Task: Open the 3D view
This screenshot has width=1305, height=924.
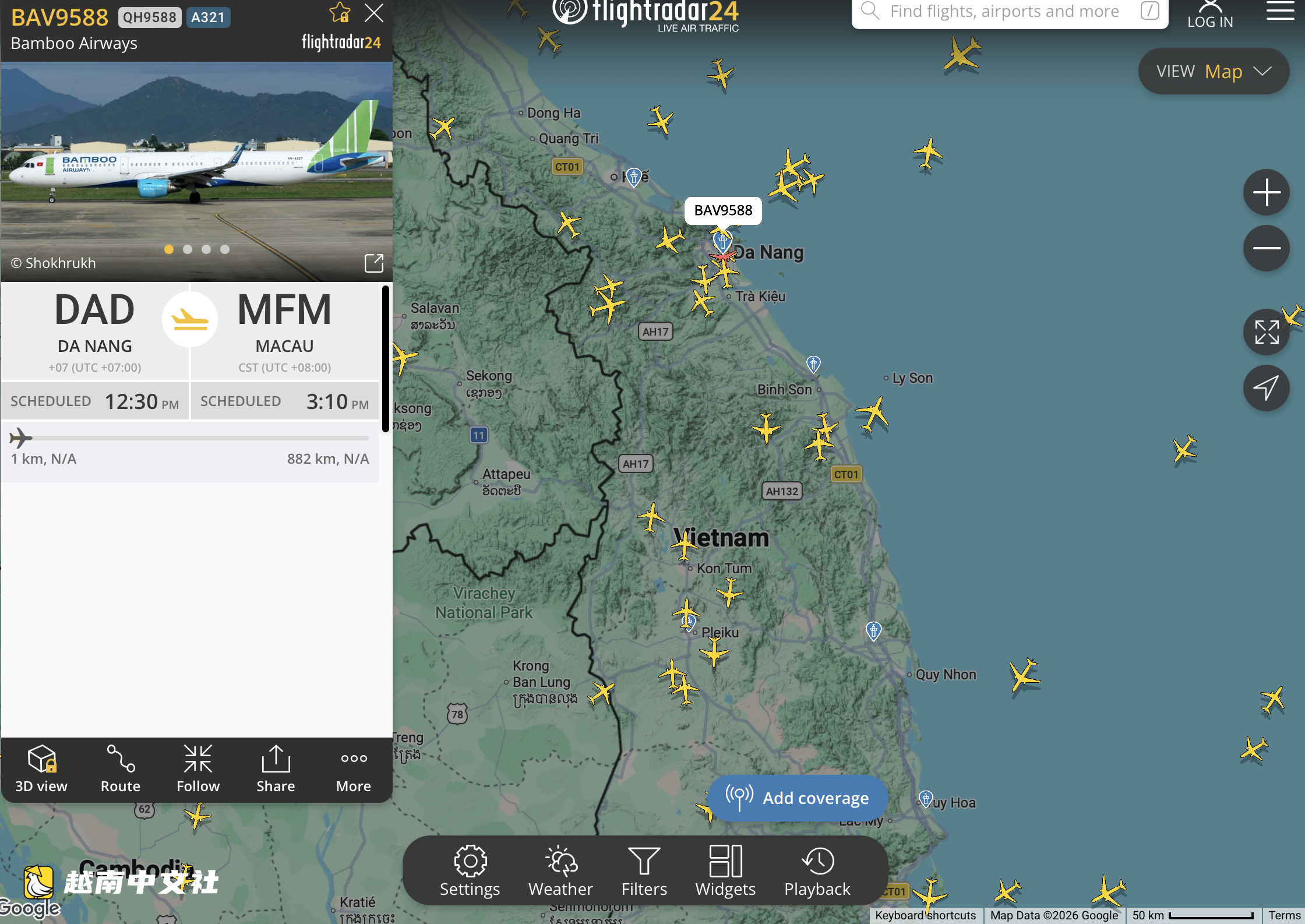Action: coord(41,769)
